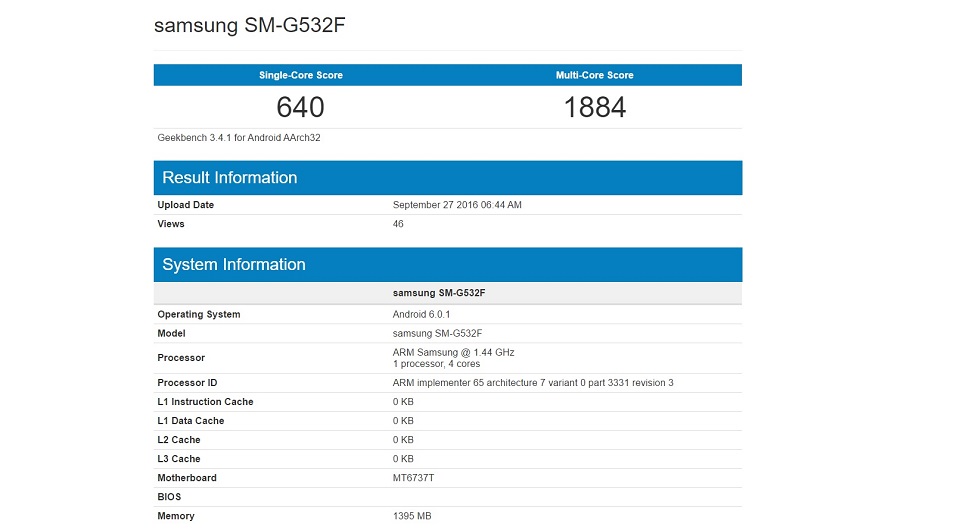
Task: Click the Views label
Action: [171, 224]
